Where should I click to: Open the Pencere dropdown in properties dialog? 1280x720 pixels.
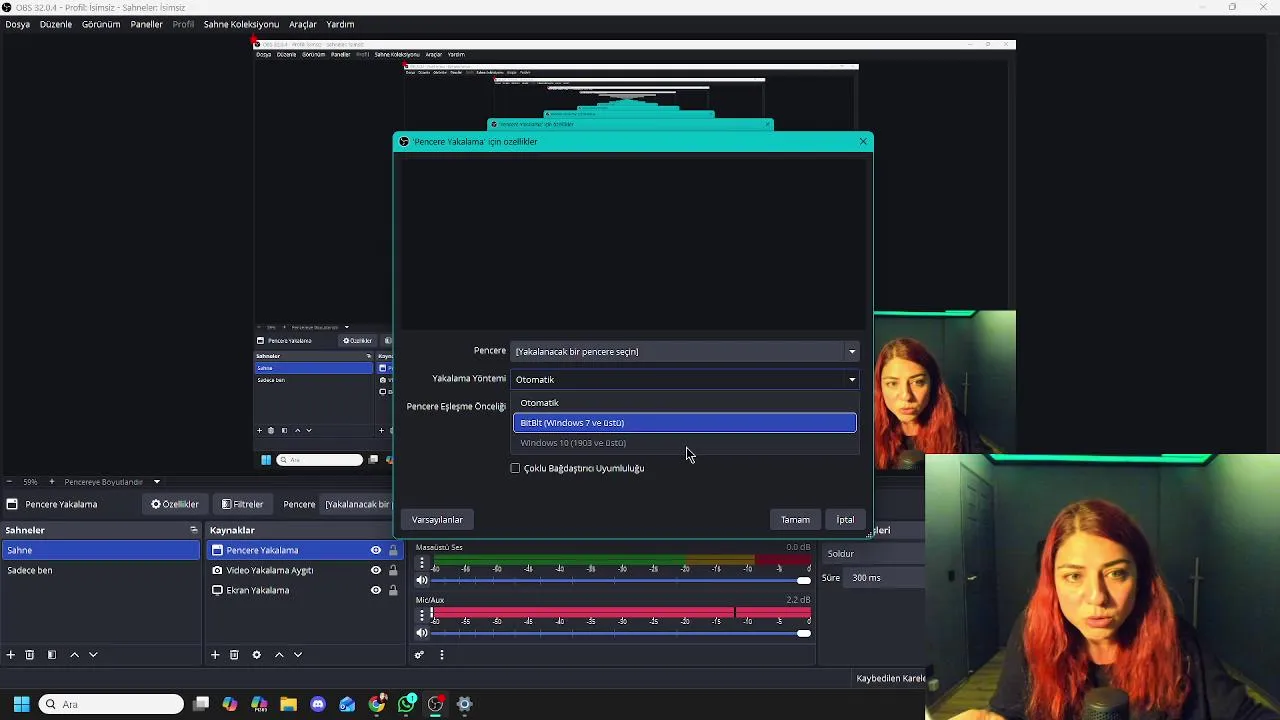pos(685,351)
